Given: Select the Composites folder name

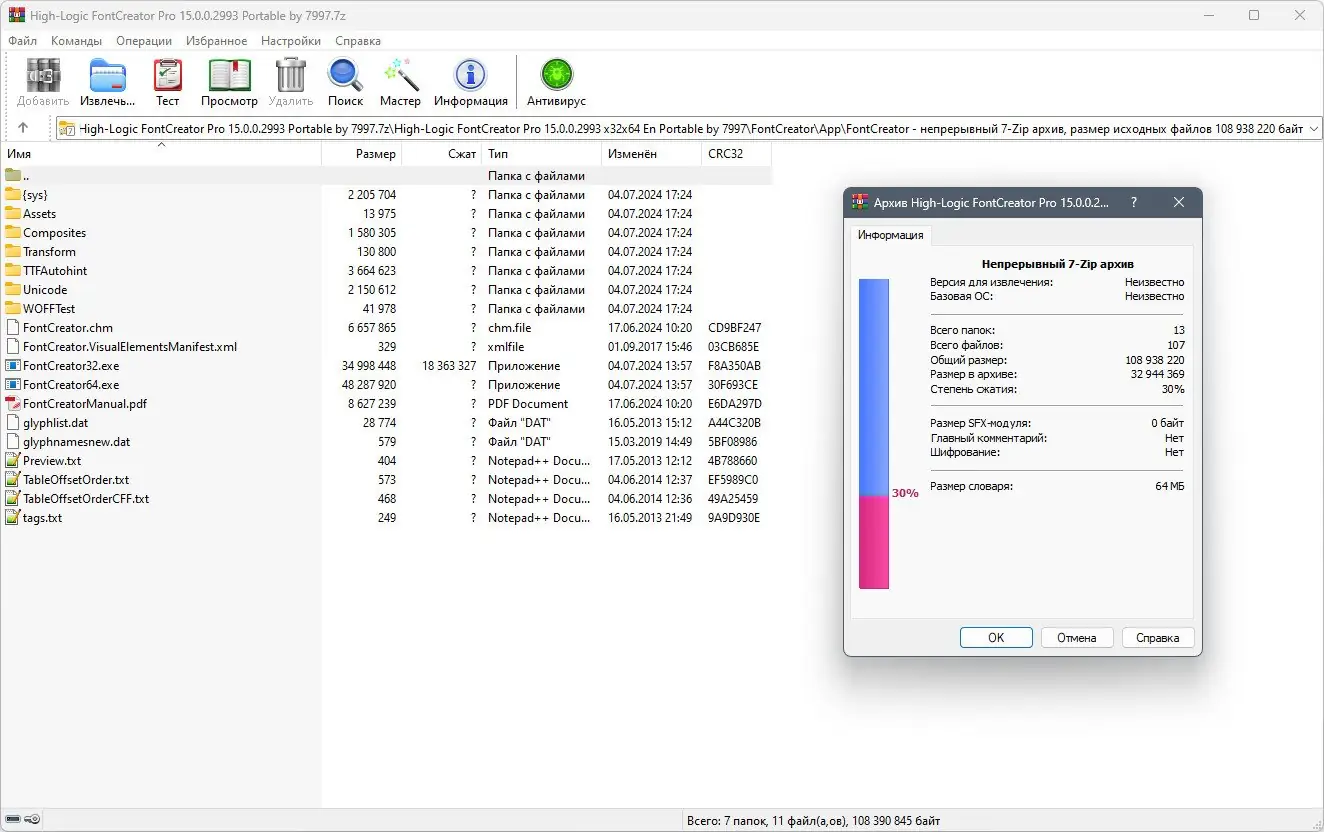Looking at the screenshot, I should pos(55,233).
